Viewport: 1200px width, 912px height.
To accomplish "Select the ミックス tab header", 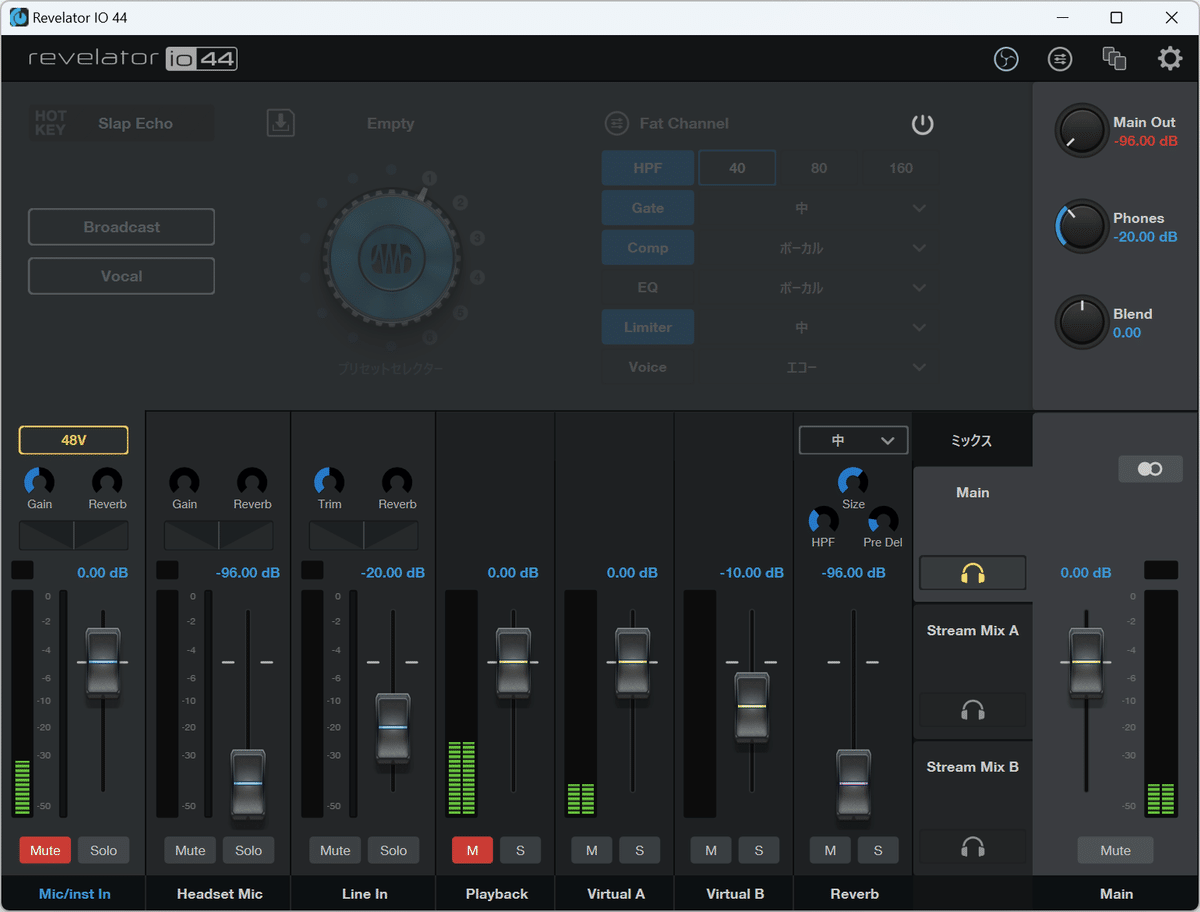I will [x=972, y=440].
